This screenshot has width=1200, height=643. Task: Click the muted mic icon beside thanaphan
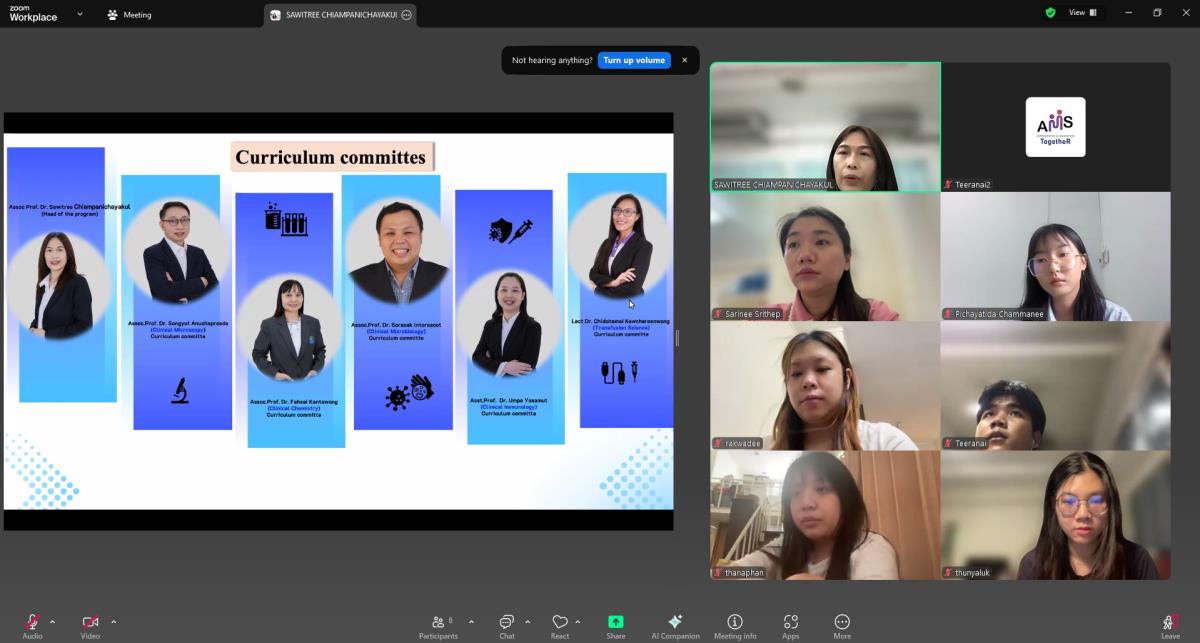[718, 573]
